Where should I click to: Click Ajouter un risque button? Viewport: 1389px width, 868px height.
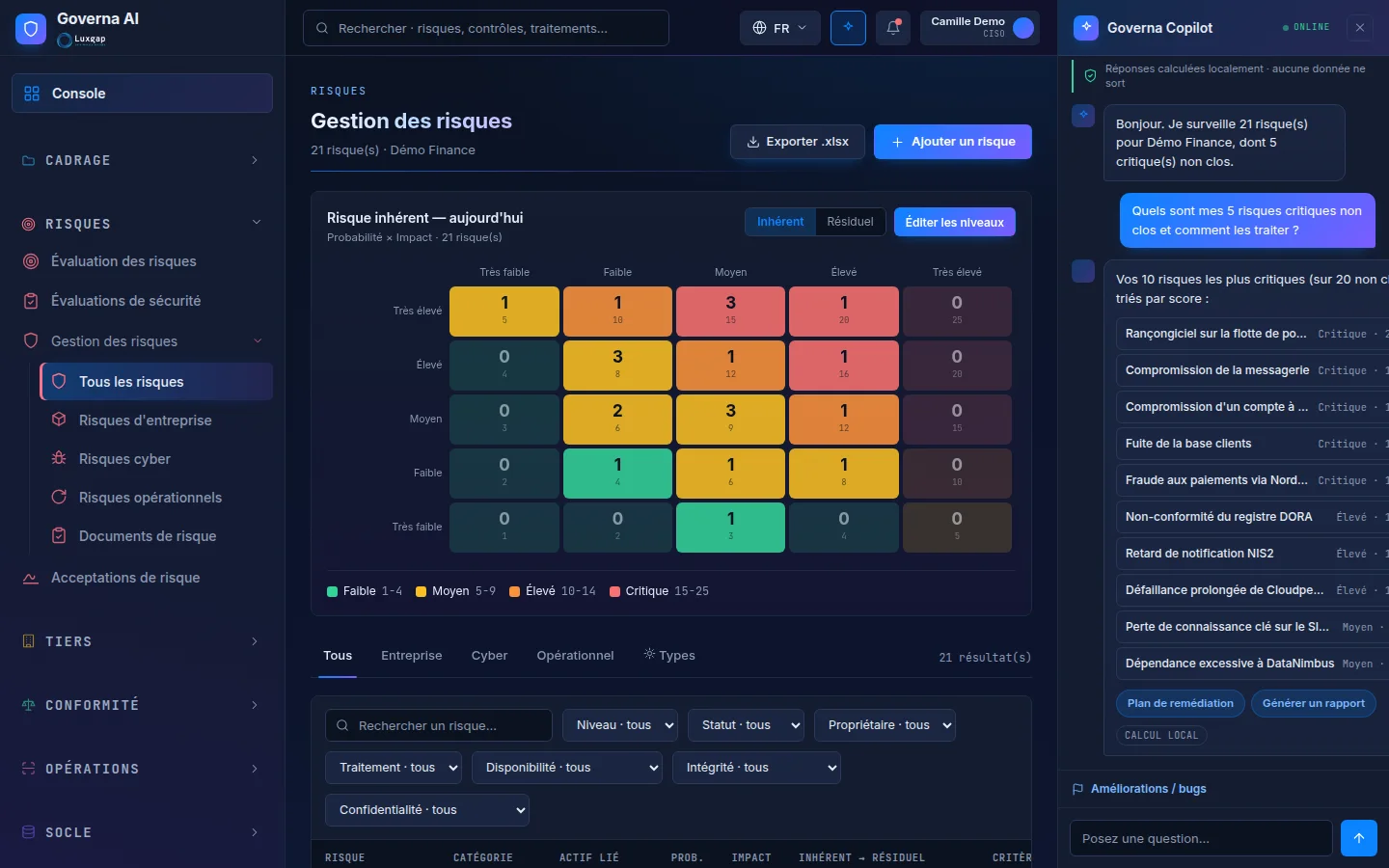[x=953, y=142]
